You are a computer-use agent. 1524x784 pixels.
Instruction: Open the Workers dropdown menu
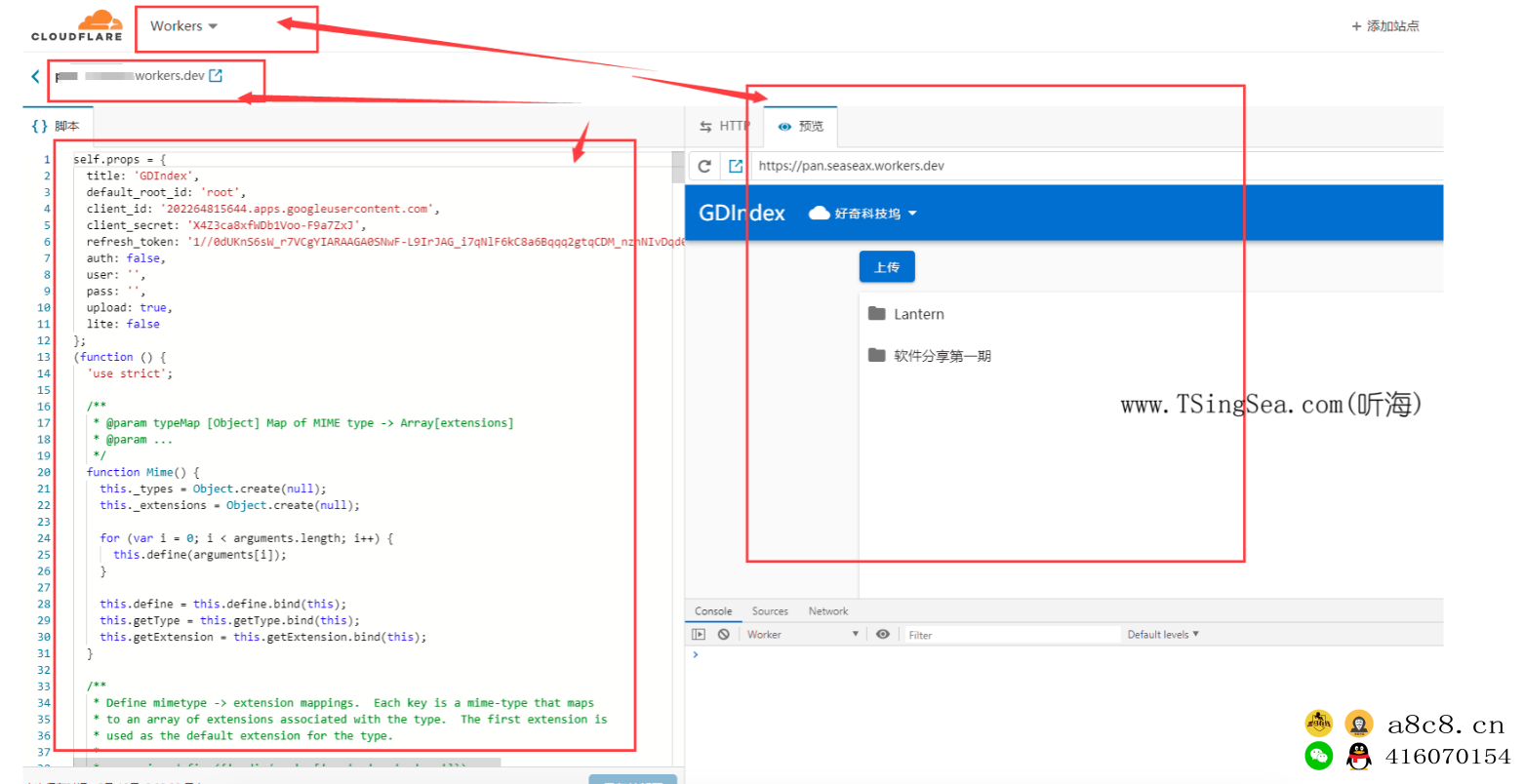click(183, 26)
